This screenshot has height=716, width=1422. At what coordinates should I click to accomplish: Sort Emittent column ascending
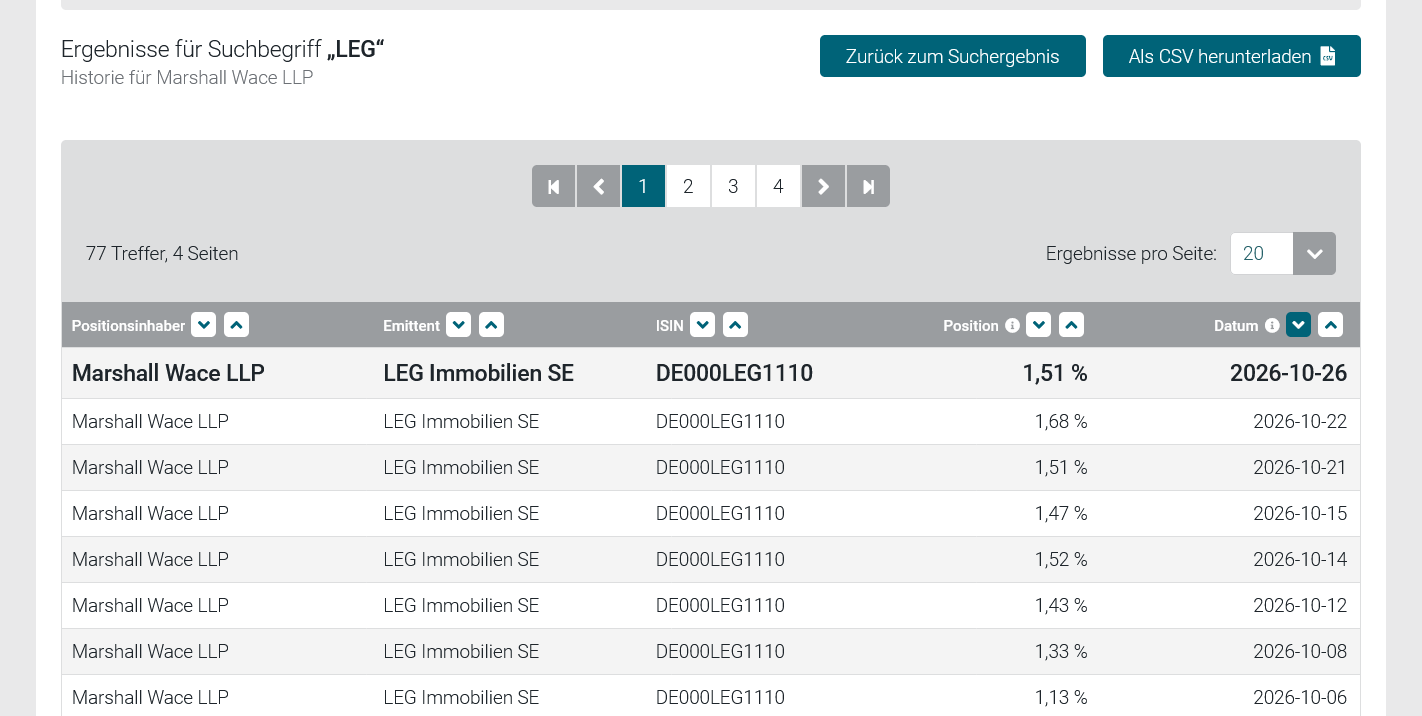491,325
